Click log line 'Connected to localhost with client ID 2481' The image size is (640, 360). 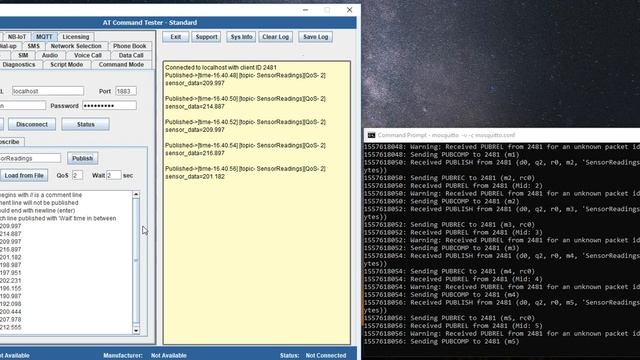[221, 67]
